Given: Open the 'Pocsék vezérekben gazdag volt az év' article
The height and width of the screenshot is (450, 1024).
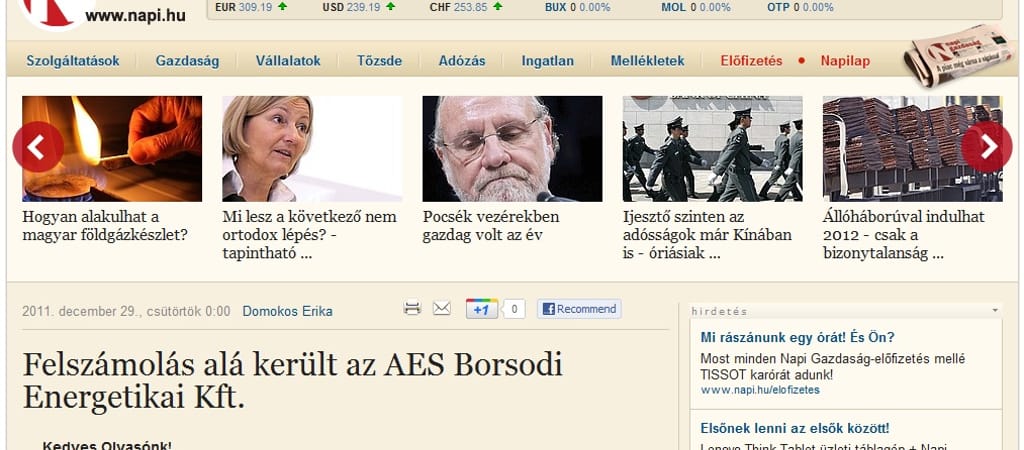Looking at the screenshot, I should click(x=491, y=225).
